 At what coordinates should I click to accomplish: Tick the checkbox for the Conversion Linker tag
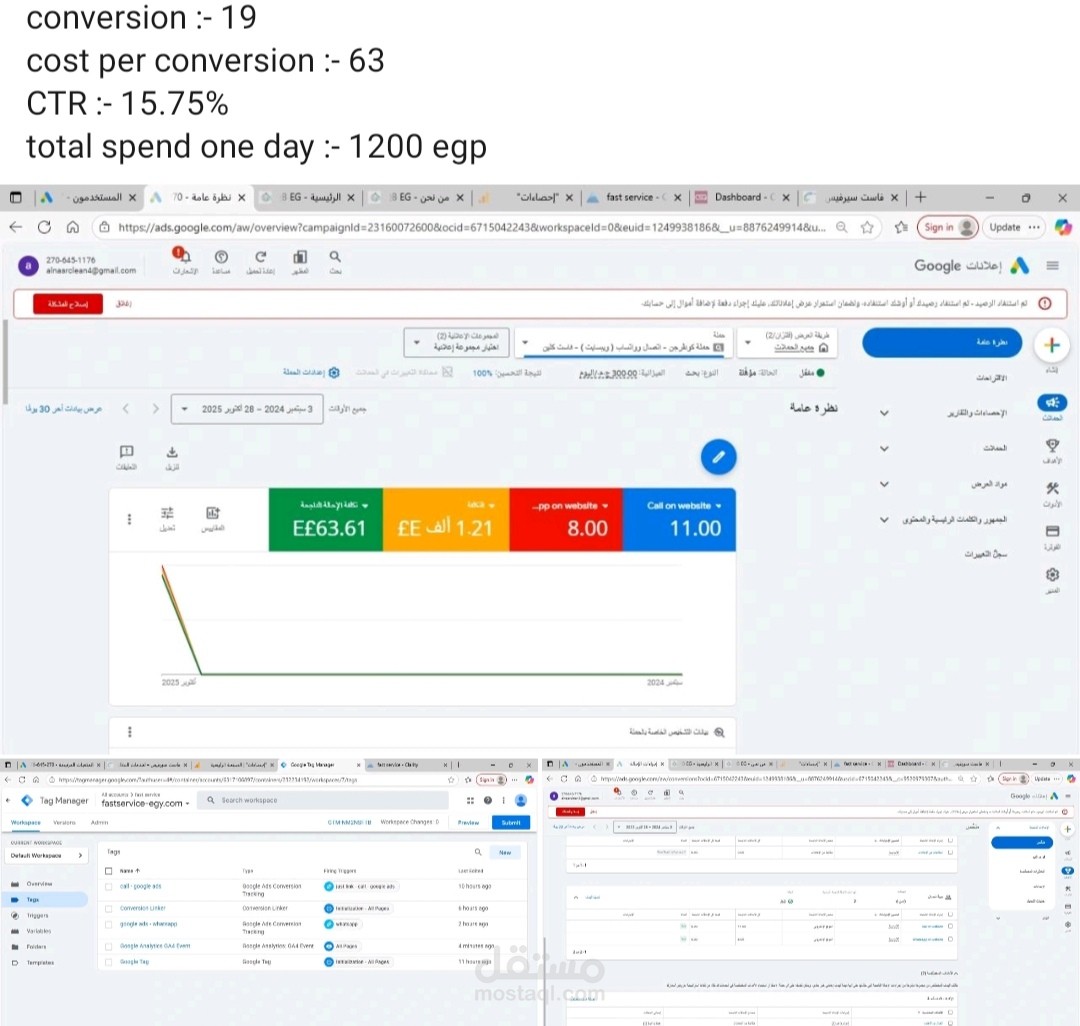click(x=109, y=908)
